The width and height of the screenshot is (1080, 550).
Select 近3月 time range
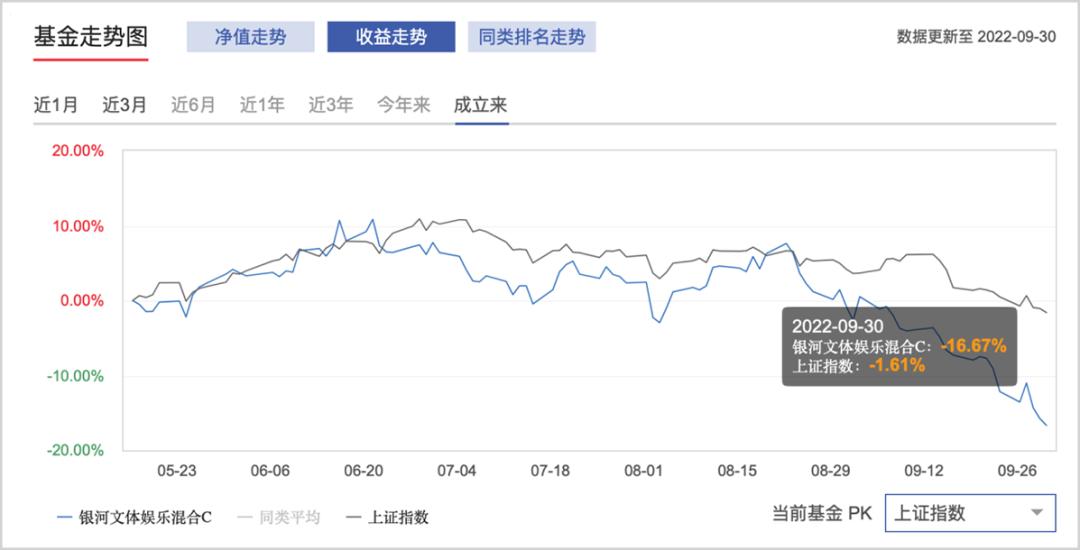click(x=124, y=104)
